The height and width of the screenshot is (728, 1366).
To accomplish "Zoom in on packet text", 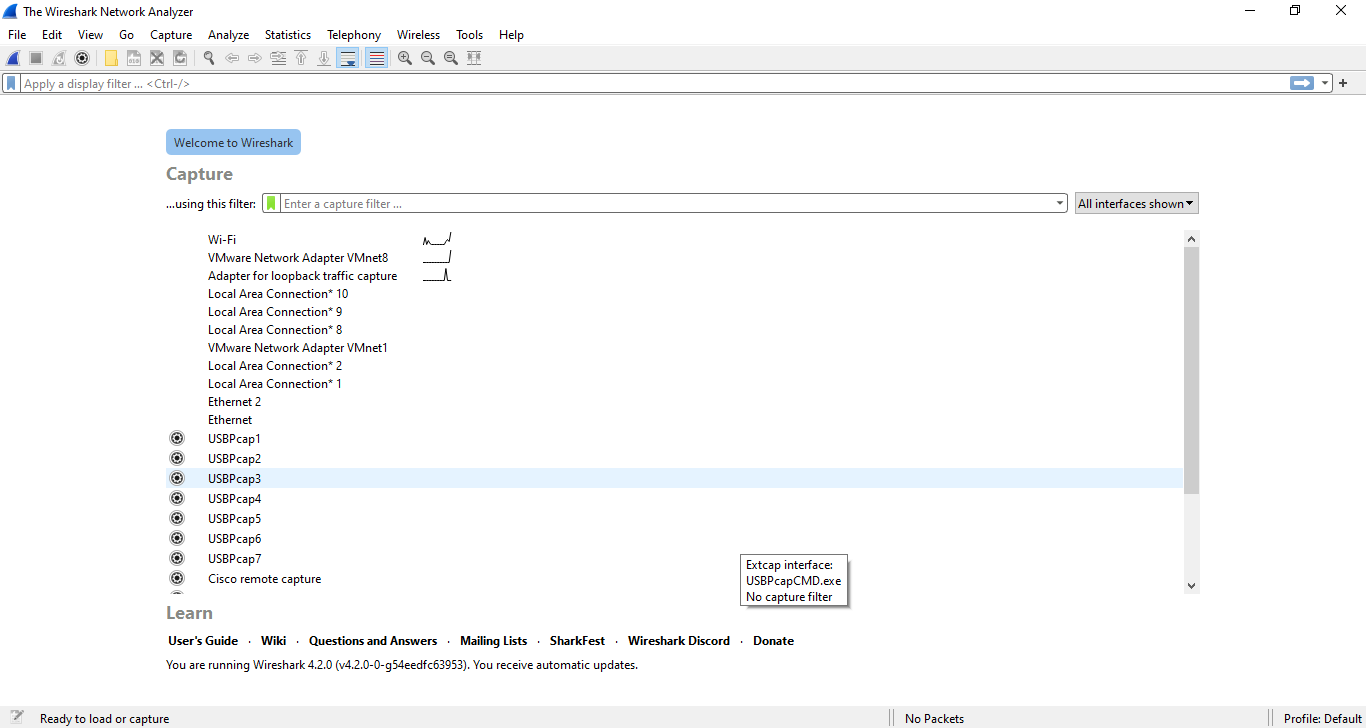I will pos(405,58).
